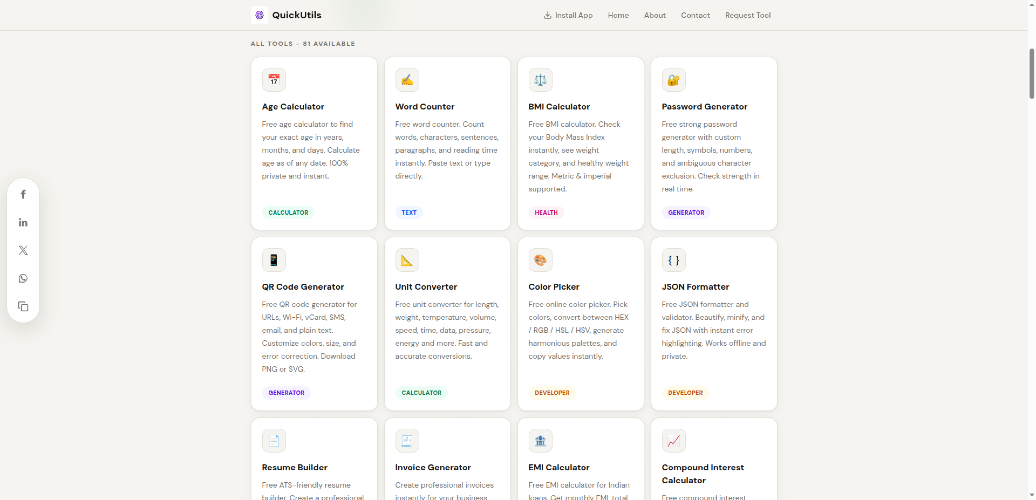Click the Unit Converter ruler icon

pyautogui.click(x=407, y=260)
